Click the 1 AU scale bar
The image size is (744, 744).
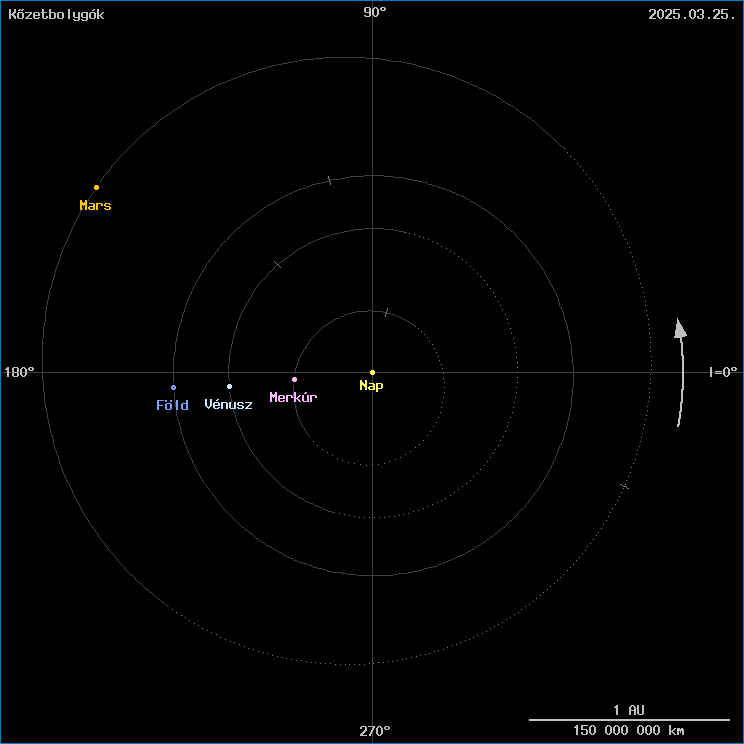click(x=629, y=719)
